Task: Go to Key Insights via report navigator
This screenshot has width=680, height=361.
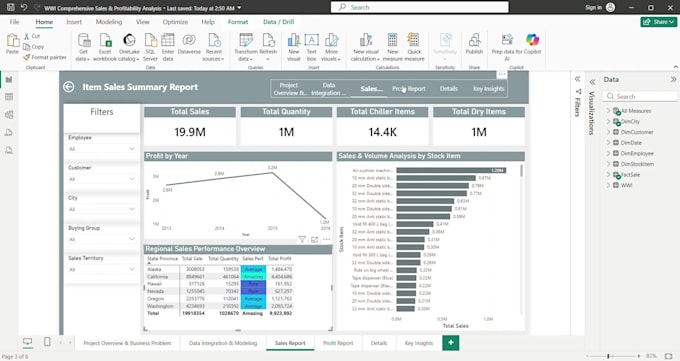Action: 489,89
